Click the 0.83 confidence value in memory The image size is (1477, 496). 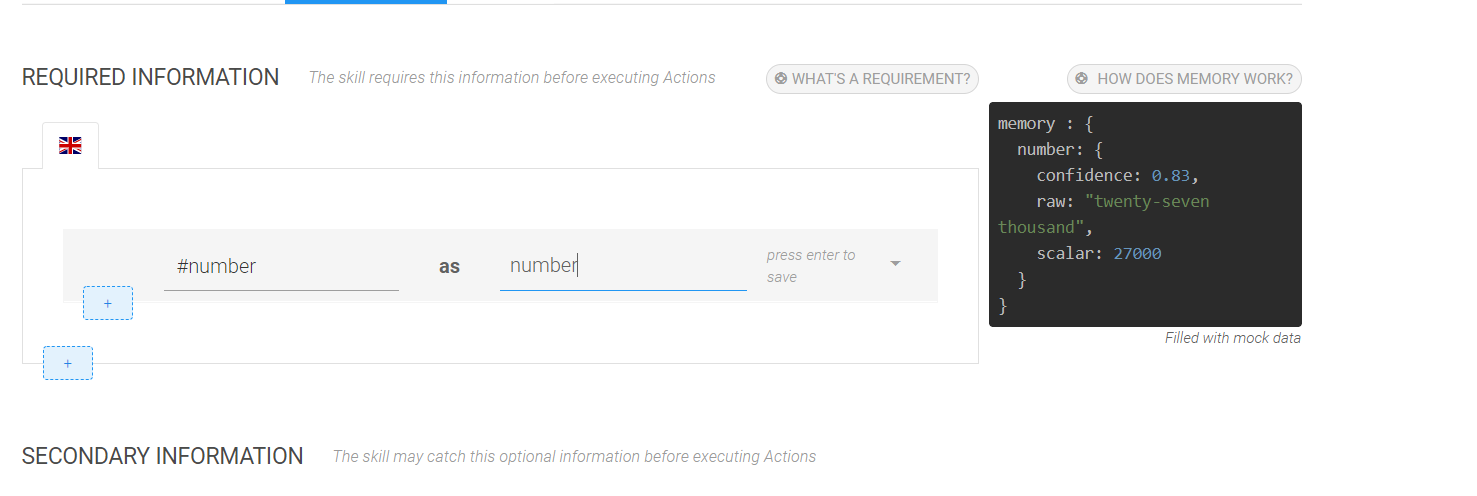(1170, 176)
